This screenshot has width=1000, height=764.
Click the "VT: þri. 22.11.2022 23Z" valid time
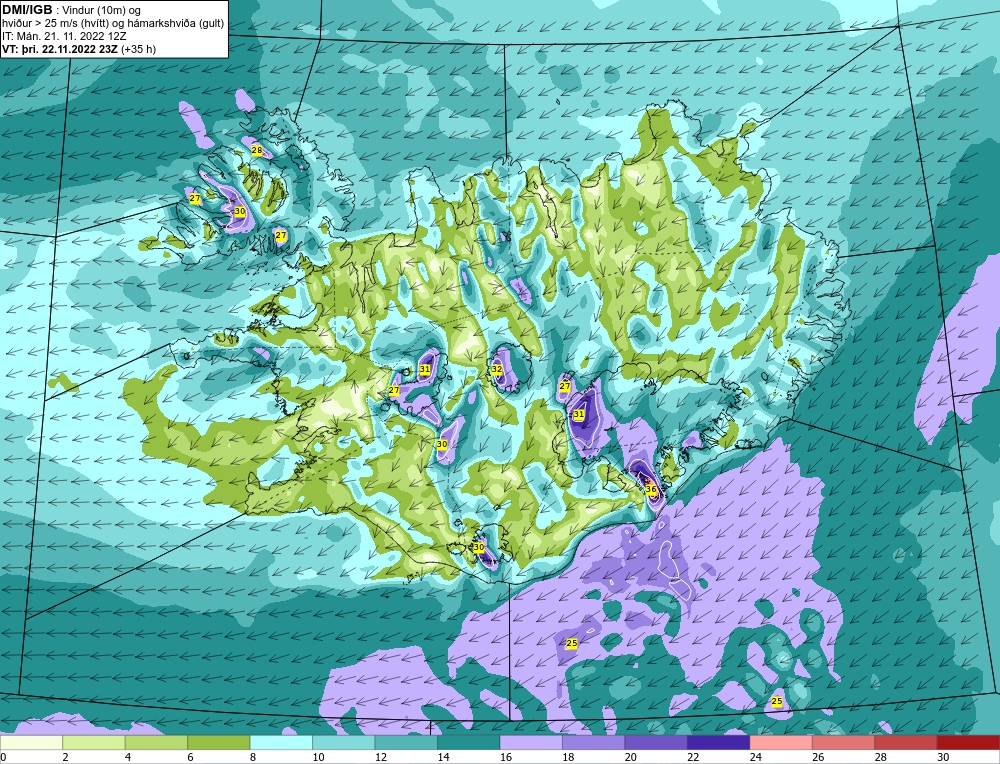pos(60,49)
